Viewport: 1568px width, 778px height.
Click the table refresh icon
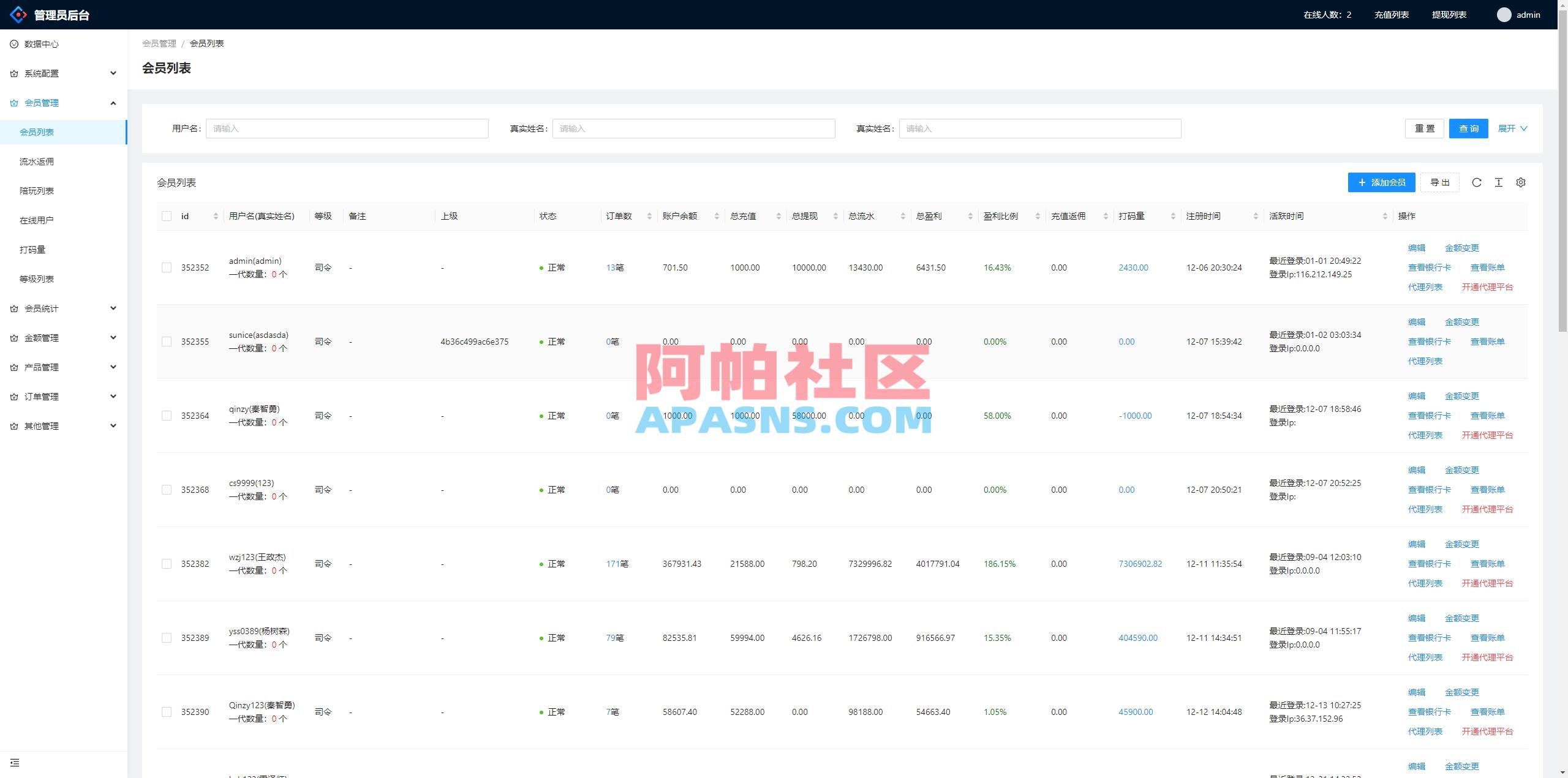click(1477, 182)
